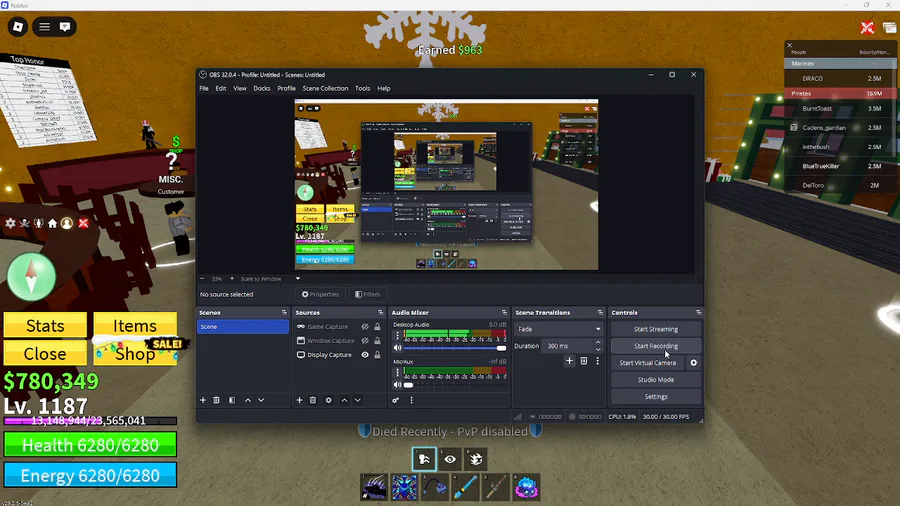Click the pirate skull crossbones icon

tap(25, 223)
